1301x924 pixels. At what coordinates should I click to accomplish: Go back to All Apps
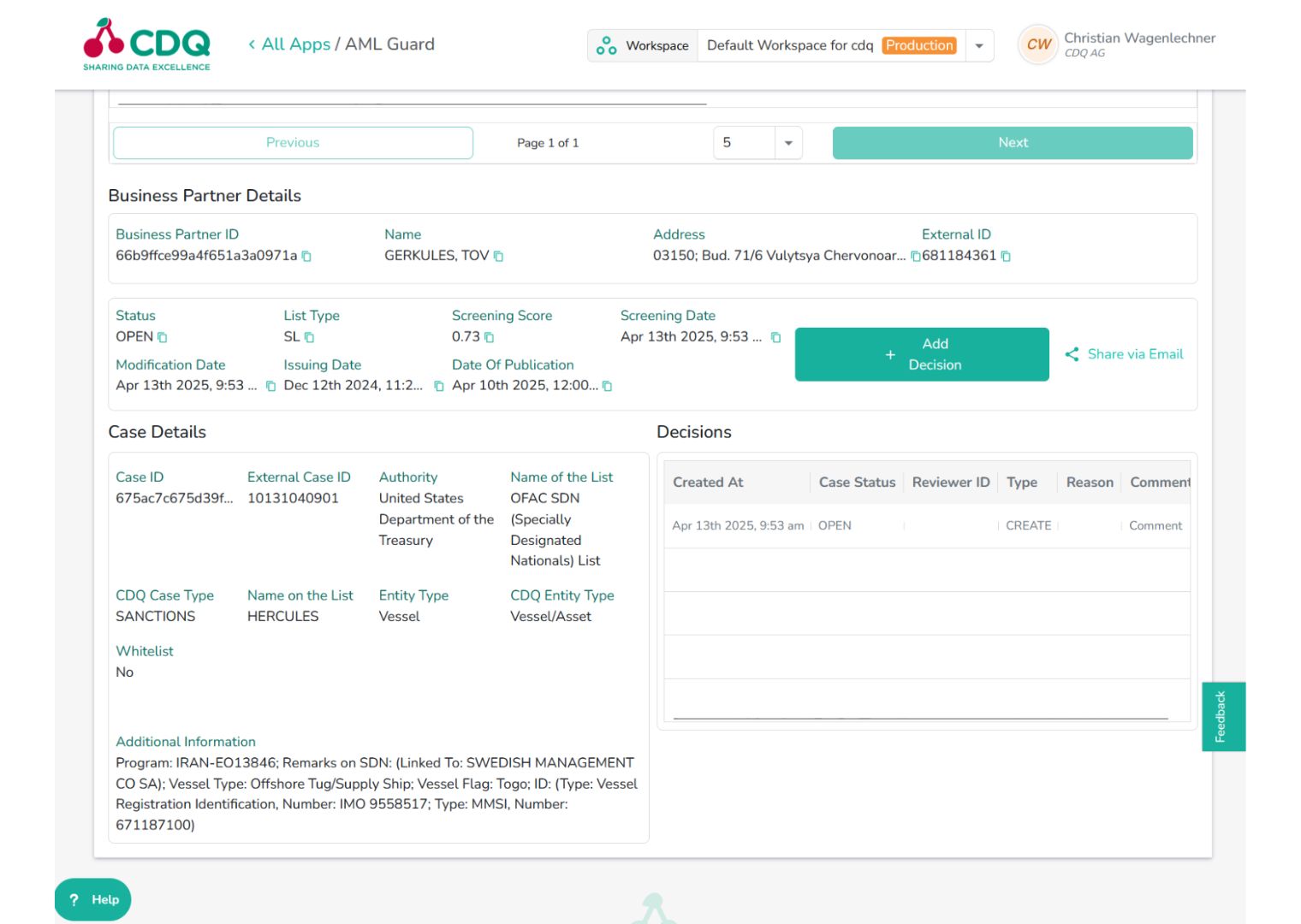click(291, 44)
